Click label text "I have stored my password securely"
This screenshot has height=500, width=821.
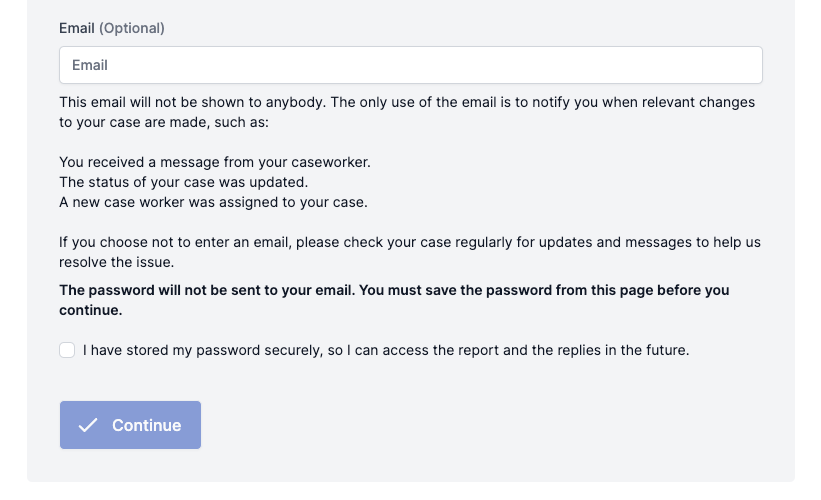coord(203,350)
